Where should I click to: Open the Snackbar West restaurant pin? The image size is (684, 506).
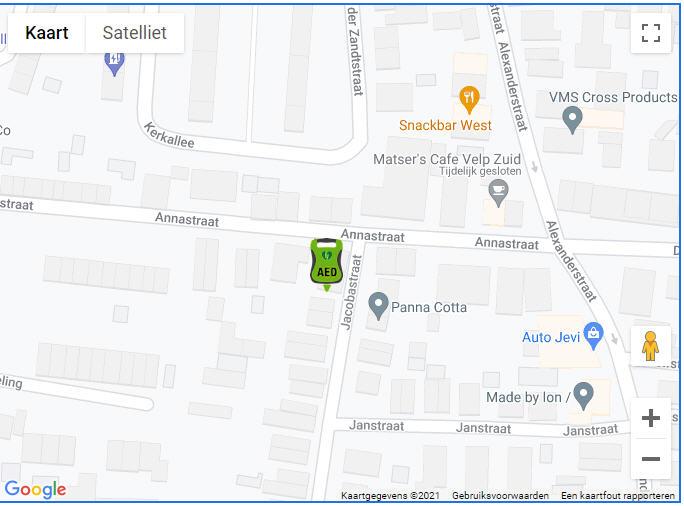469,100
